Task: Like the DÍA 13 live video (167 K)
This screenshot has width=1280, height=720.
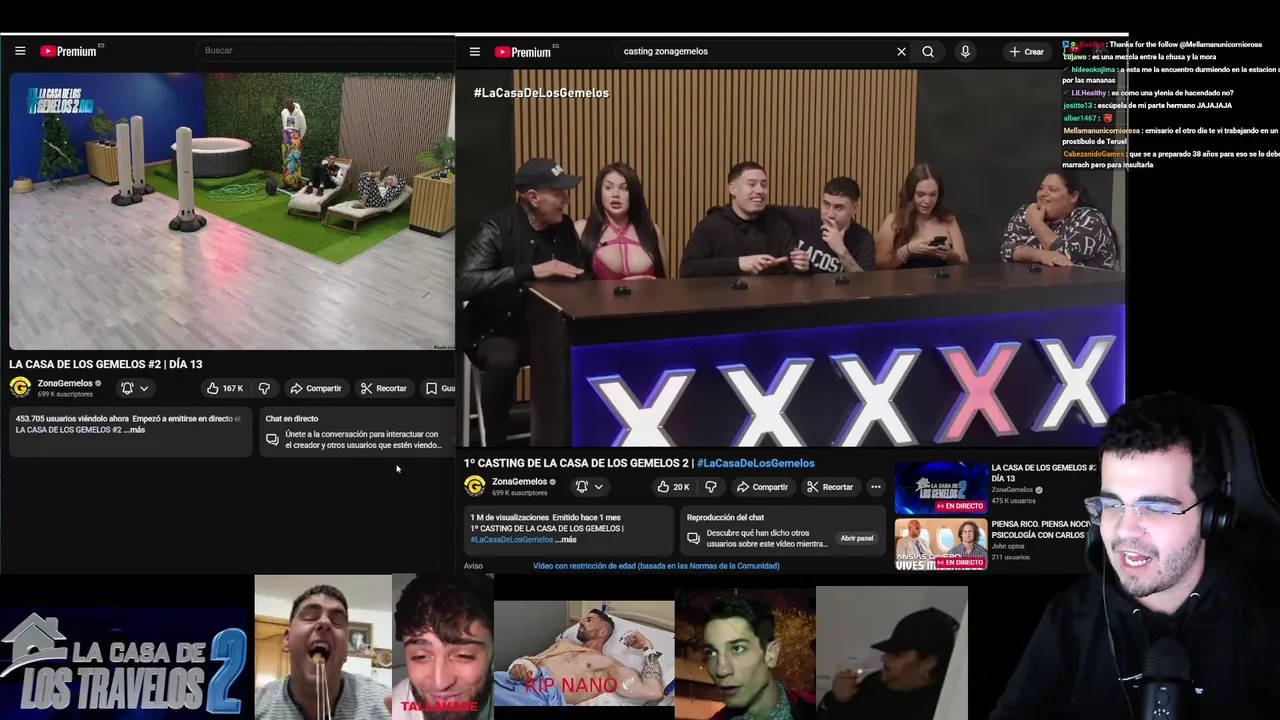Action: coord(225,388)
